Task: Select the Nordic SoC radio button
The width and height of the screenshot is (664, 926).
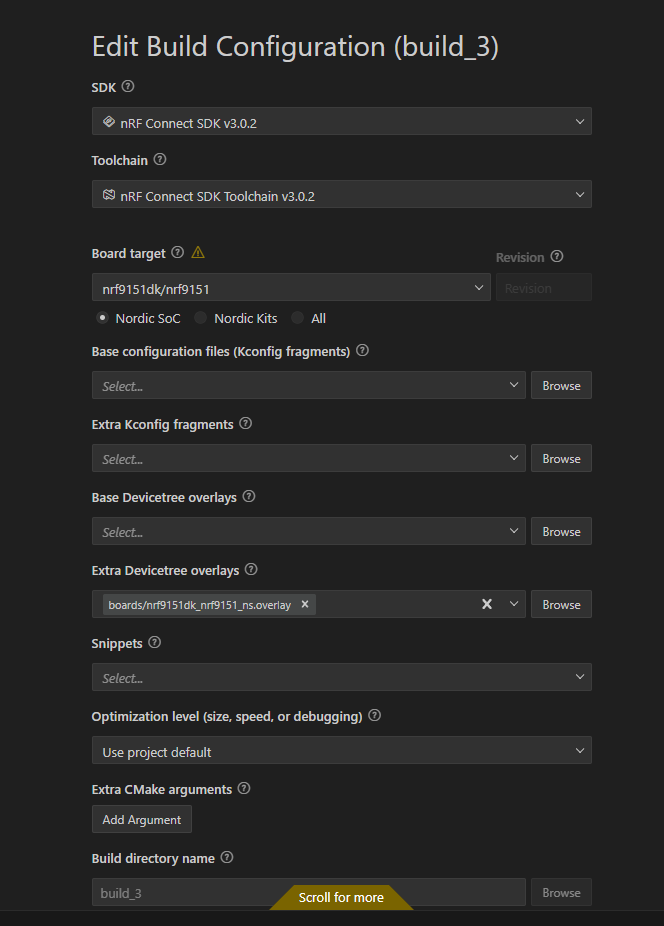Action: pos(103,318)
